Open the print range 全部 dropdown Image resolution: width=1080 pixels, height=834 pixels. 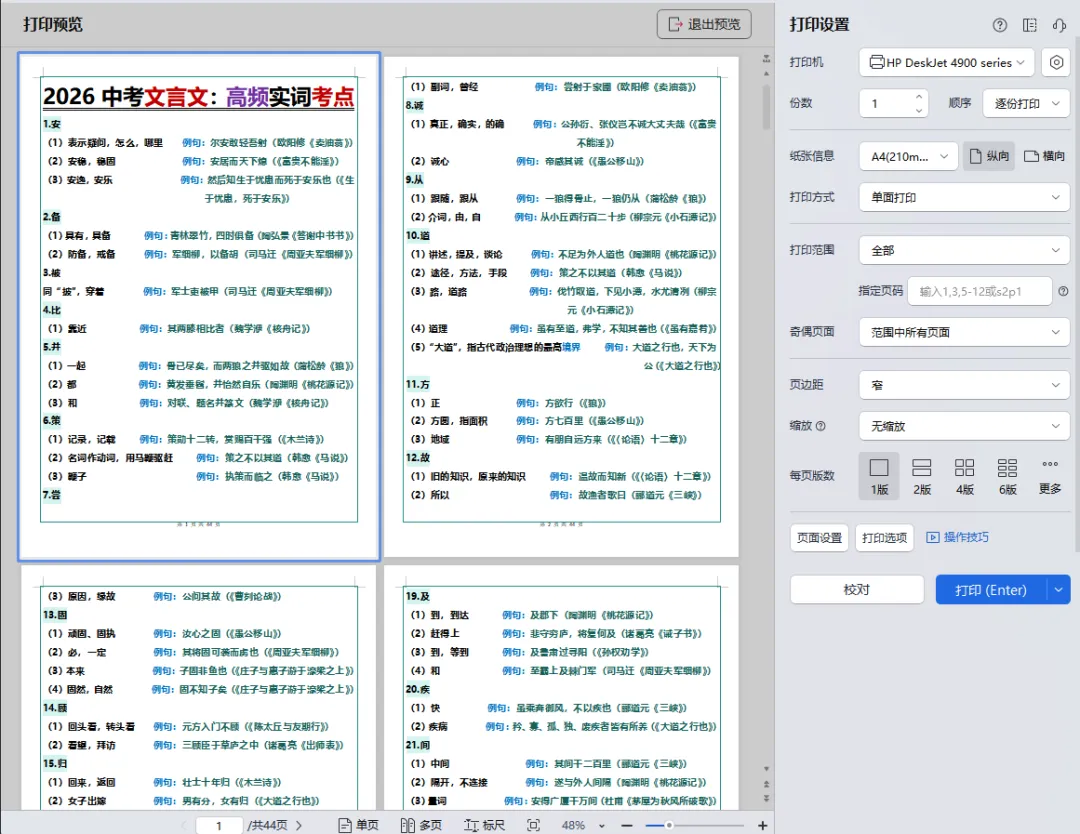(x=964, y=251)
